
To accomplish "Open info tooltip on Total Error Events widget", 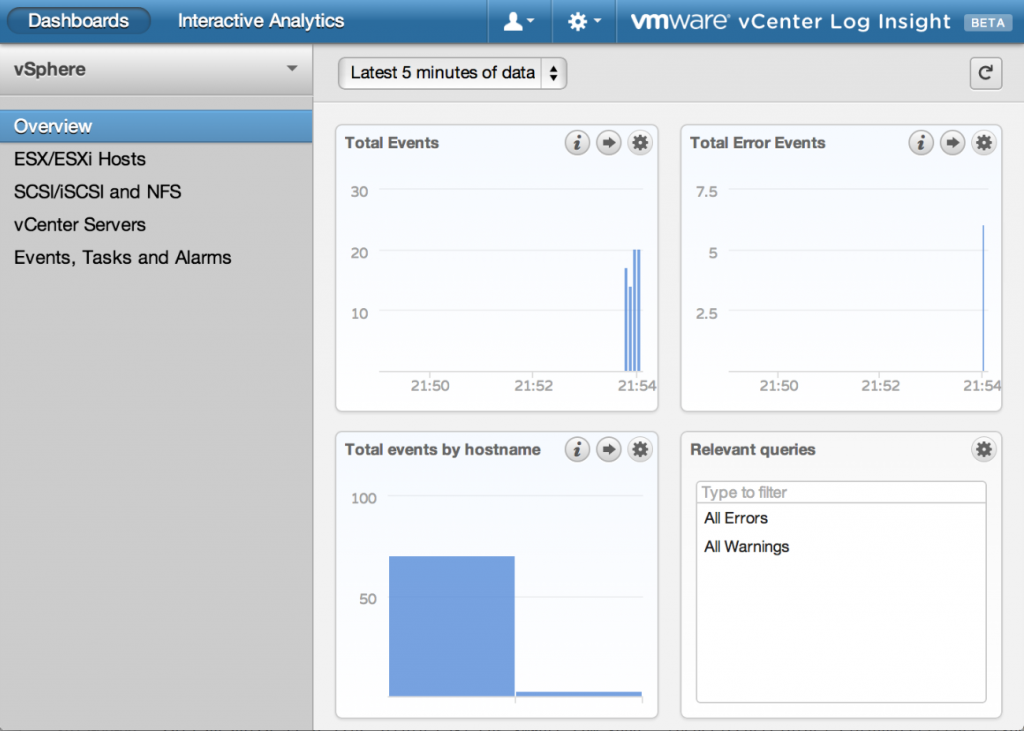I will 921,143.
